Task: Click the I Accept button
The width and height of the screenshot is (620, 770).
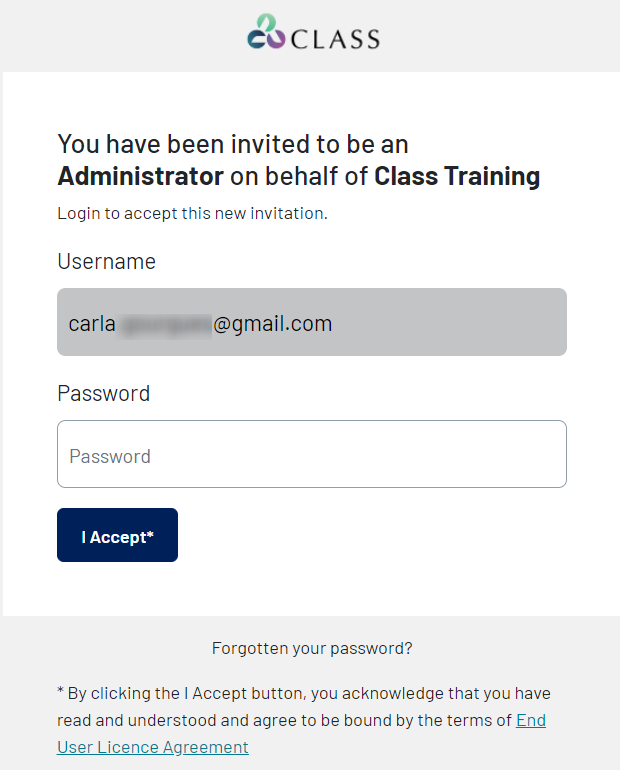Action: [x=117, y=535]
